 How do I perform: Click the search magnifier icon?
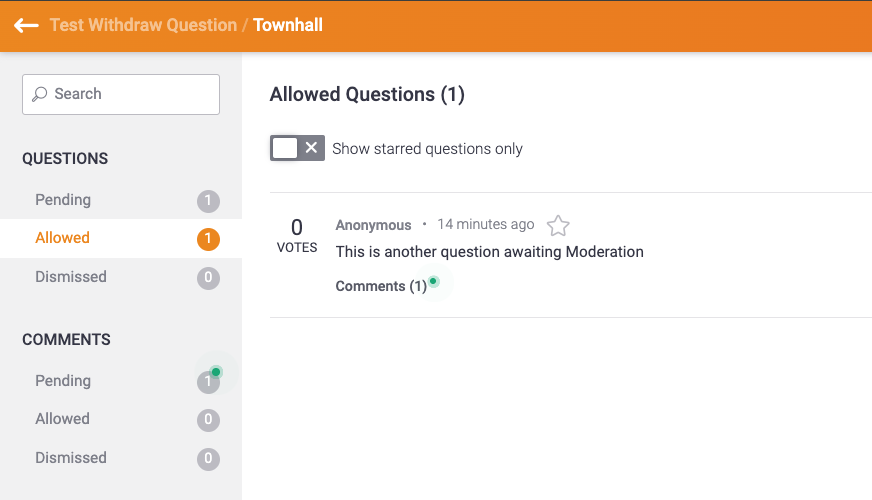[39, 94]
